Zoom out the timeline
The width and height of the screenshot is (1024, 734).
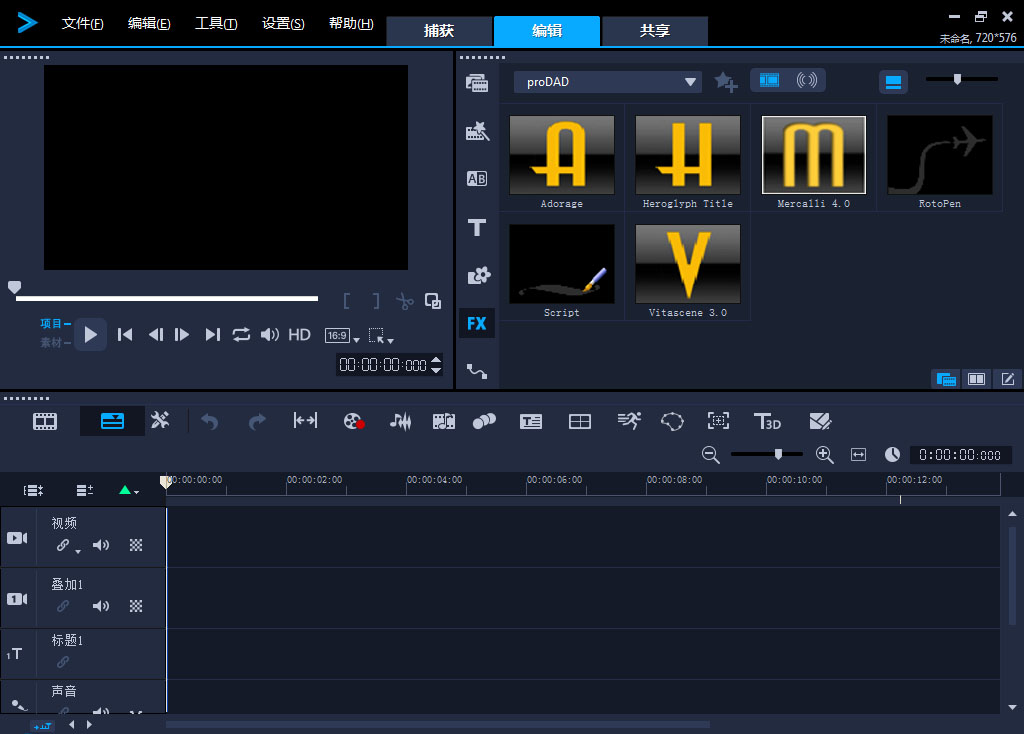(x=711, y=455)
